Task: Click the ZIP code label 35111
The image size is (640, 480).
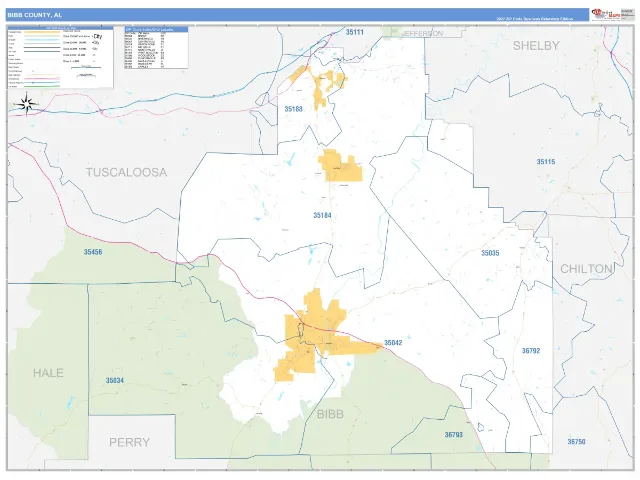Action: [355, 32]
